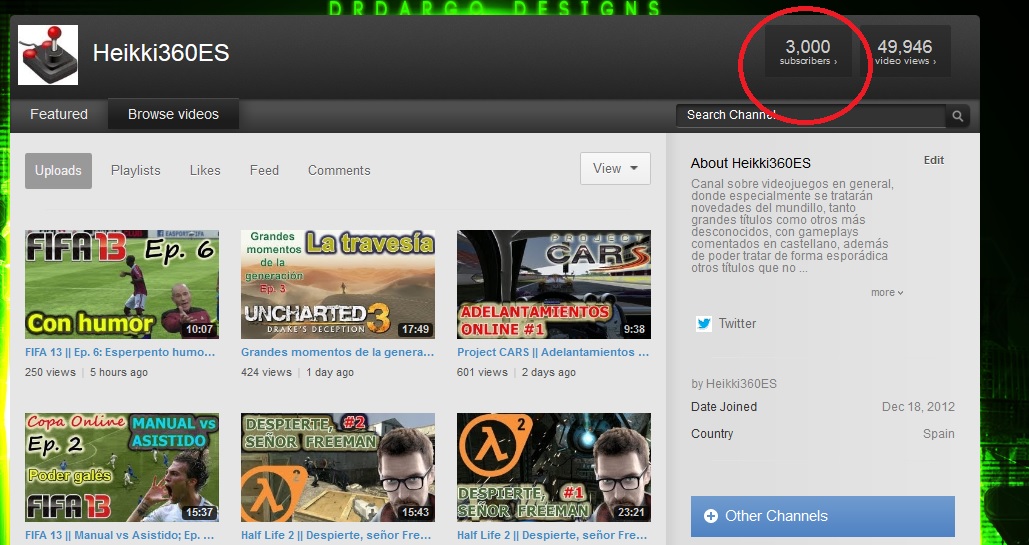The height and width of the screenshot is (545, 1029).
Task: Expand the description with 'more'
Action: (x=887, y=293)
